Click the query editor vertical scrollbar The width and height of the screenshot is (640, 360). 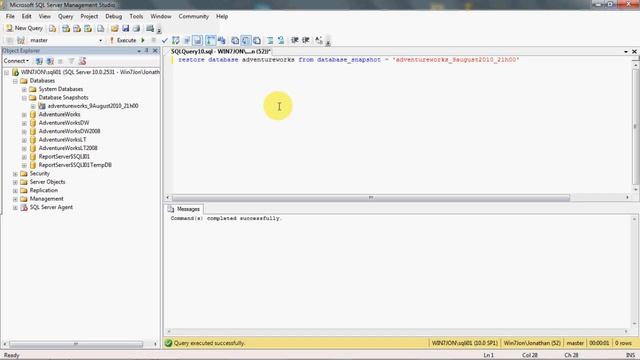click(x=635, y=127)
